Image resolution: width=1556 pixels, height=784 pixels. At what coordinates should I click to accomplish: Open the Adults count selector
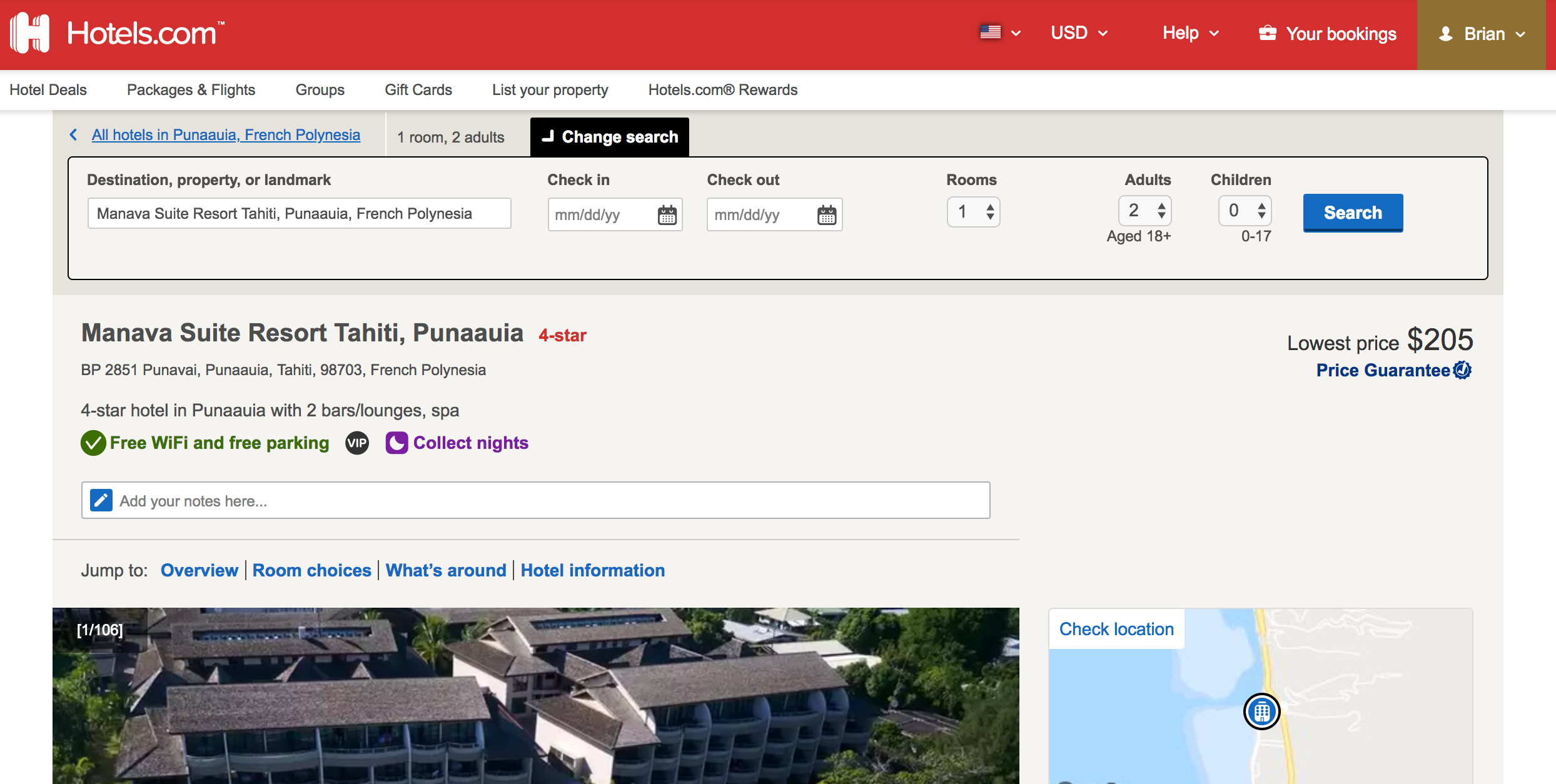pos(1144,211)
